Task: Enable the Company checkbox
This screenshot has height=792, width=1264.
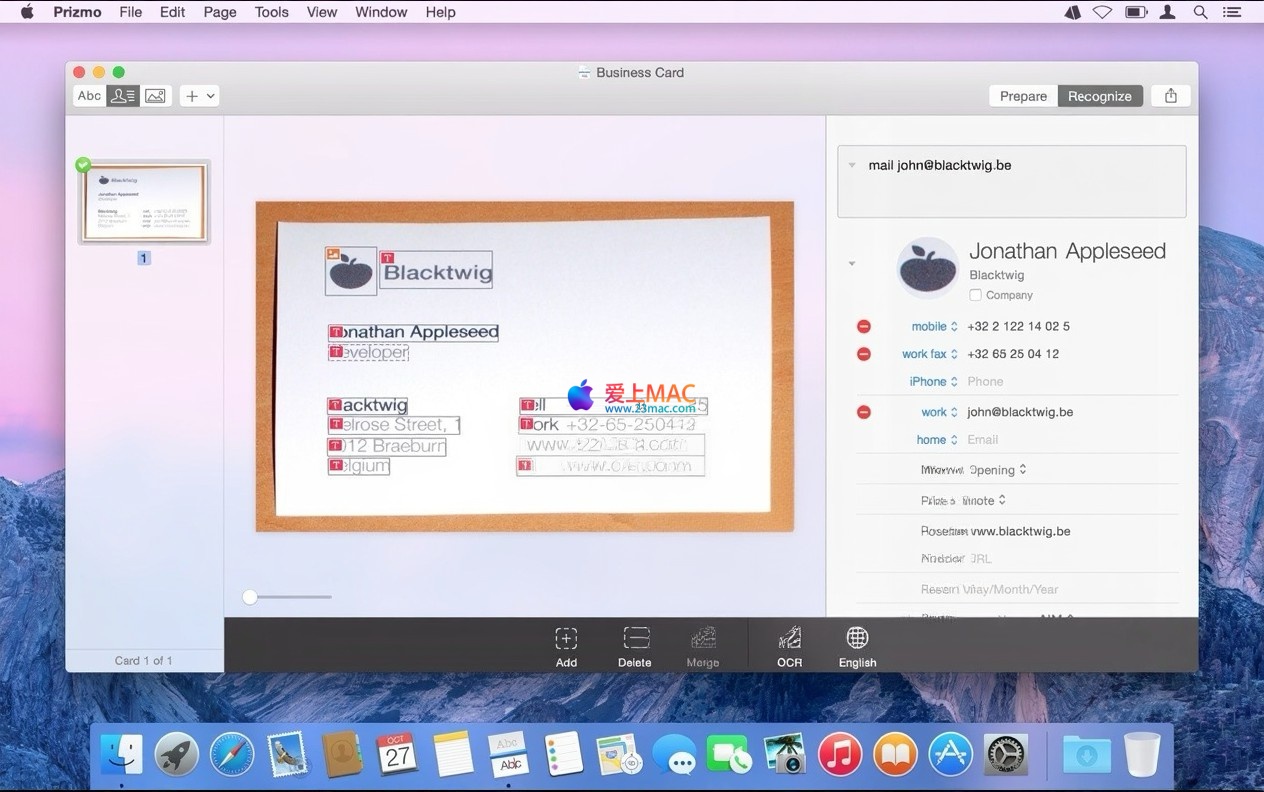Action: tap(976, 295)
